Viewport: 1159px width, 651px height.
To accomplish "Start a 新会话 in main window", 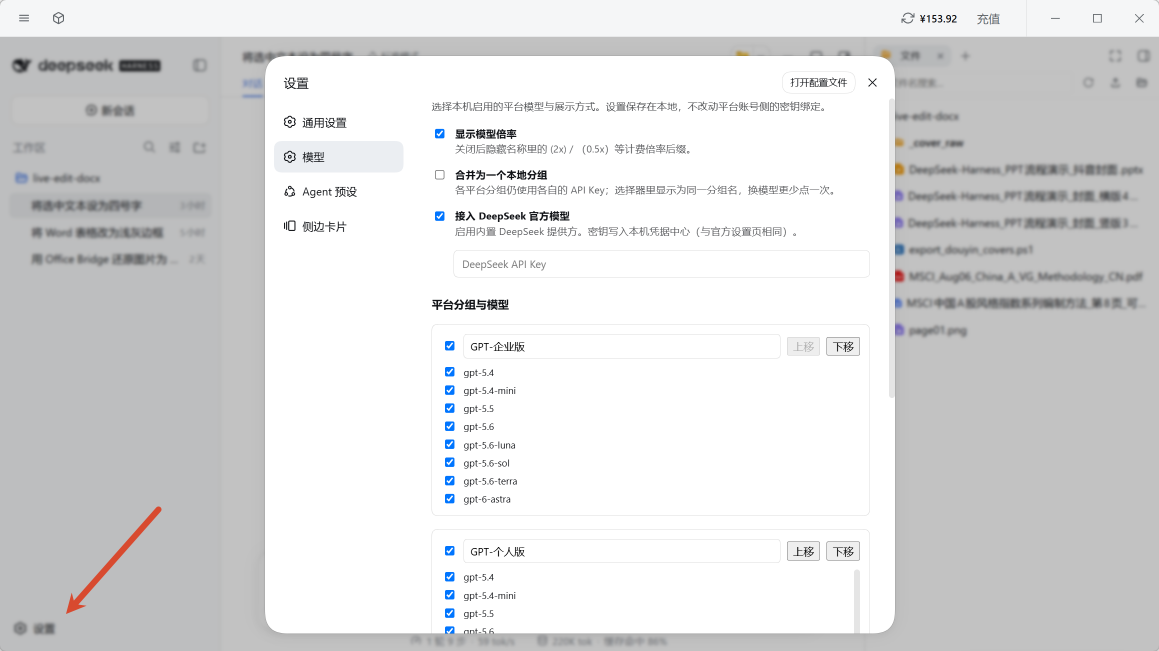I will [110, 110].
